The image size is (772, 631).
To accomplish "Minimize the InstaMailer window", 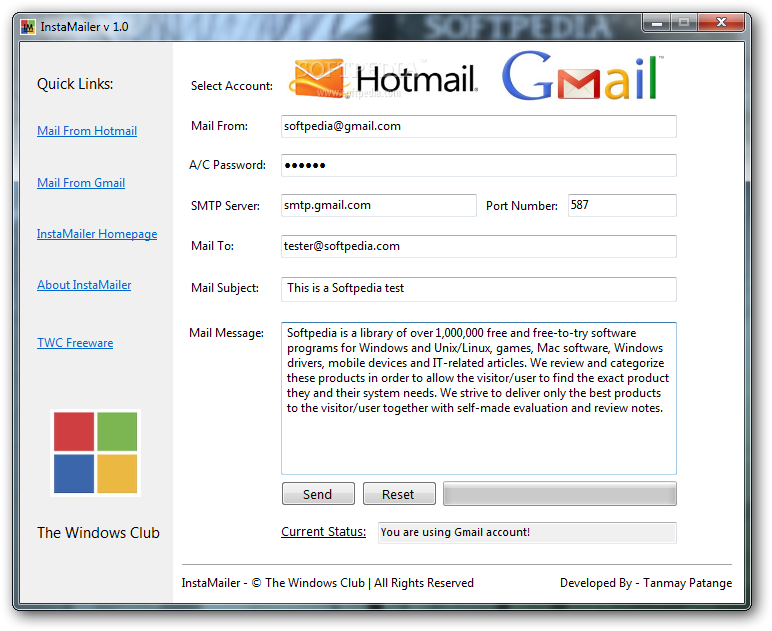I will (656, 23).
